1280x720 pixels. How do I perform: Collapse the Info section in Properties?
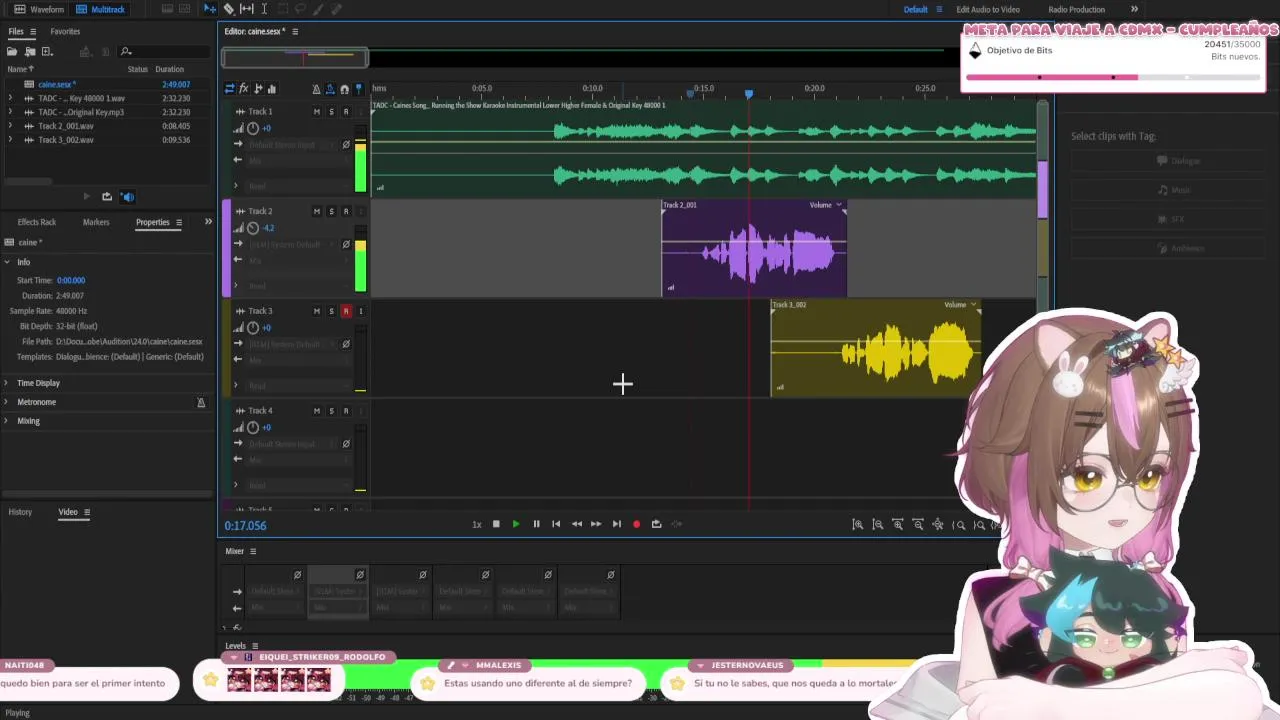click(x=7, y=262)
